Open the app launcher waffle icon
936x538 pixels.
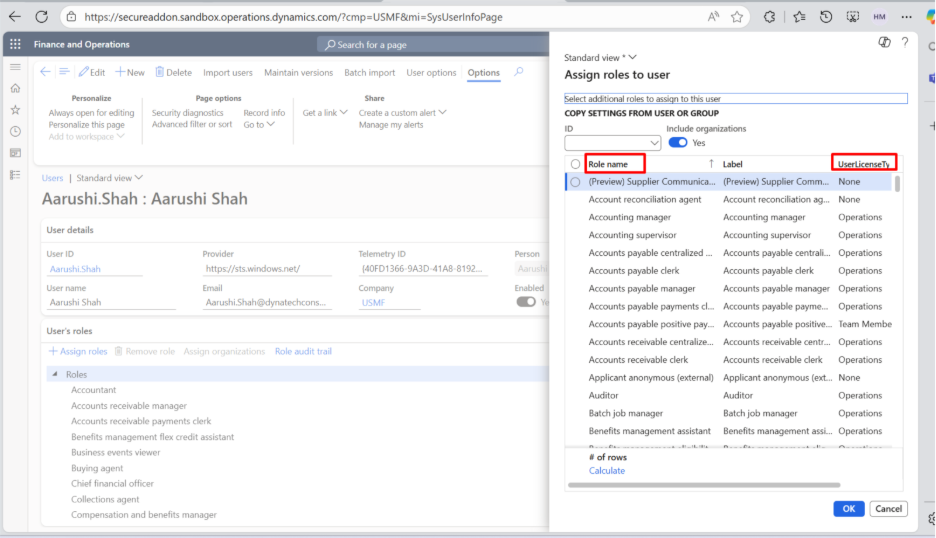pos(16,44)
